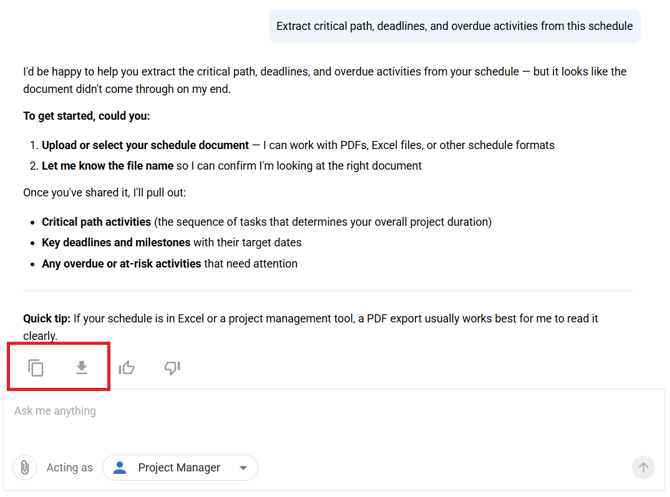670x497 pixels.
Task: Copy the assistant's response to clipboard
Action: 36,368
